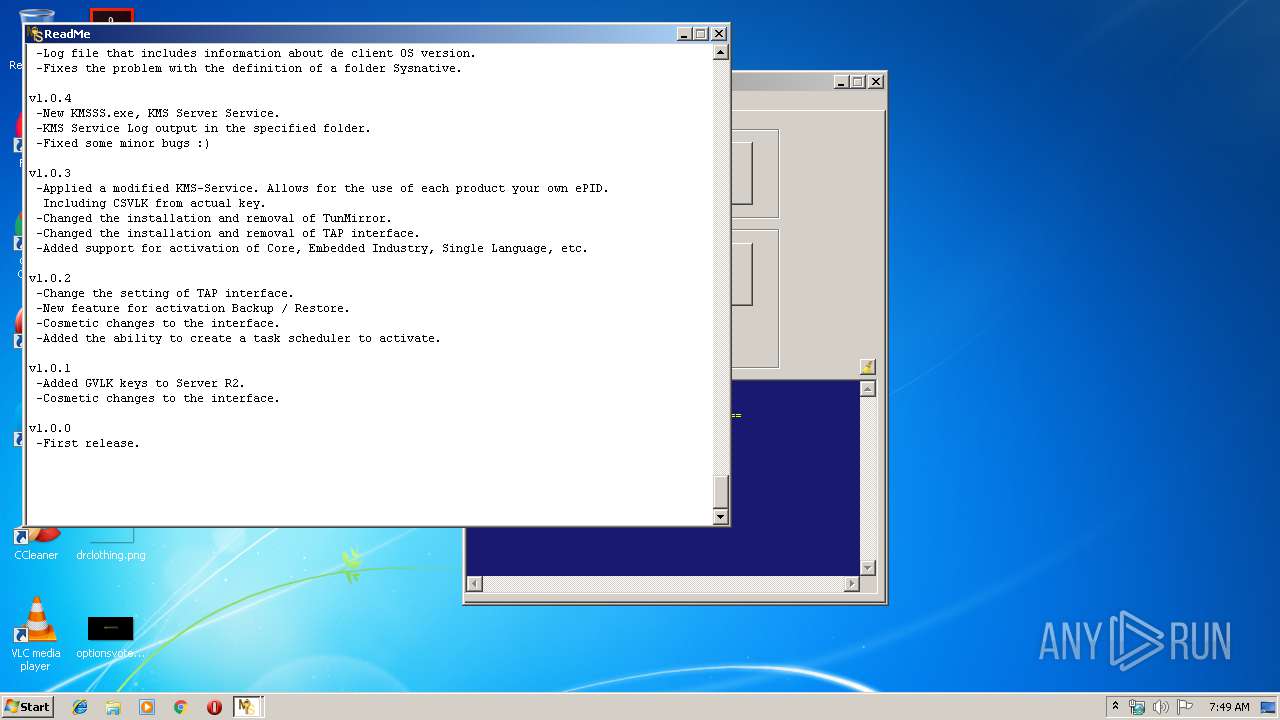Click the broom clear-log icon in background window
Screen dimensions: 1280x720
867,367
